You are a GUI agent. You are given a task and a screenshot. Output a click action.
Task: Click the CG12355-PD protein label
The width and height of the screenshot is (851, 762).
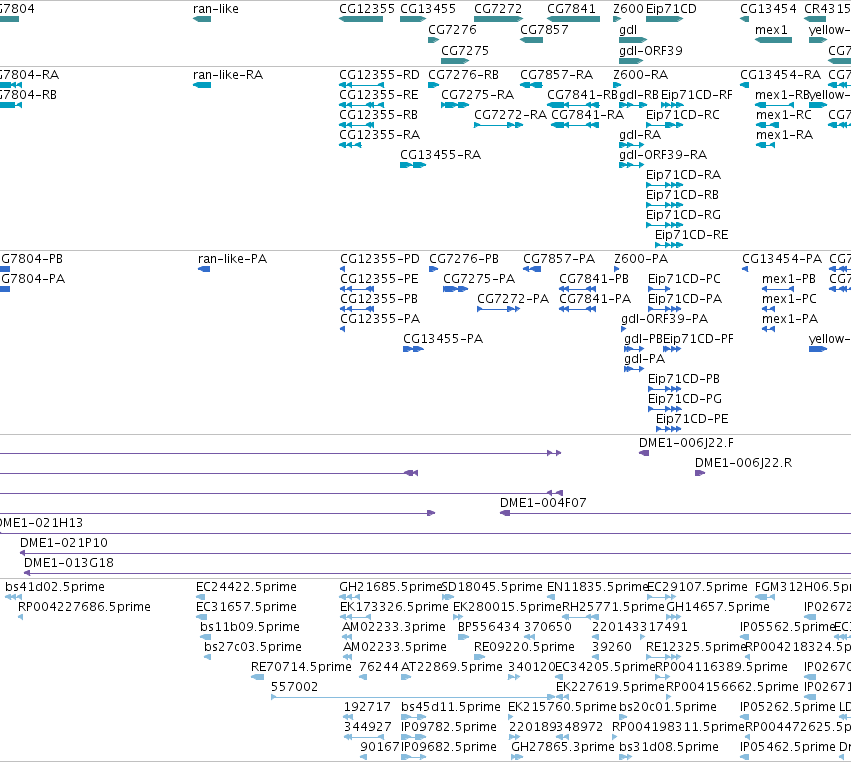380,259
